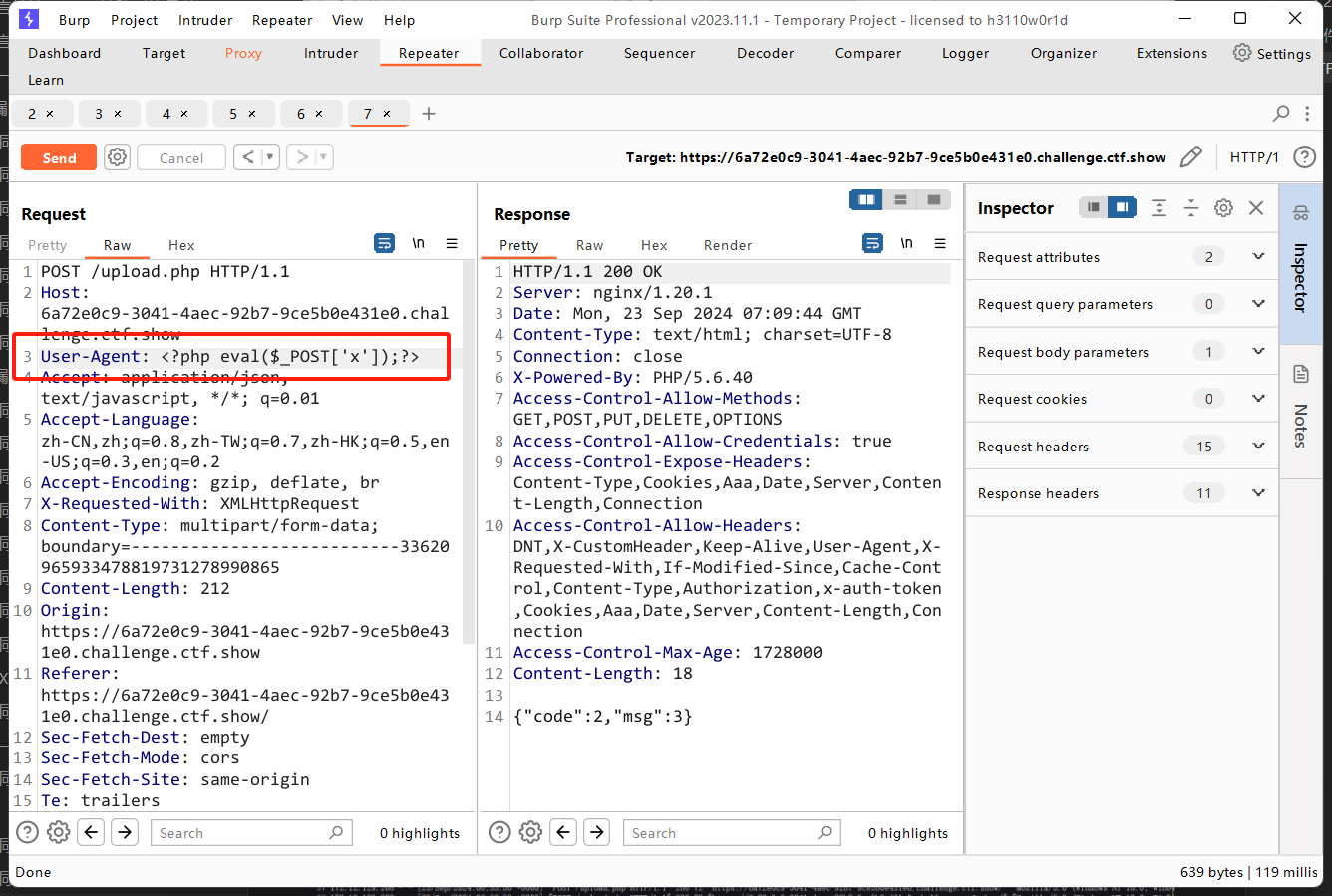Close Repeater tab 5
This screenshot has width=1332, height=896.
[x=252, y=114]
